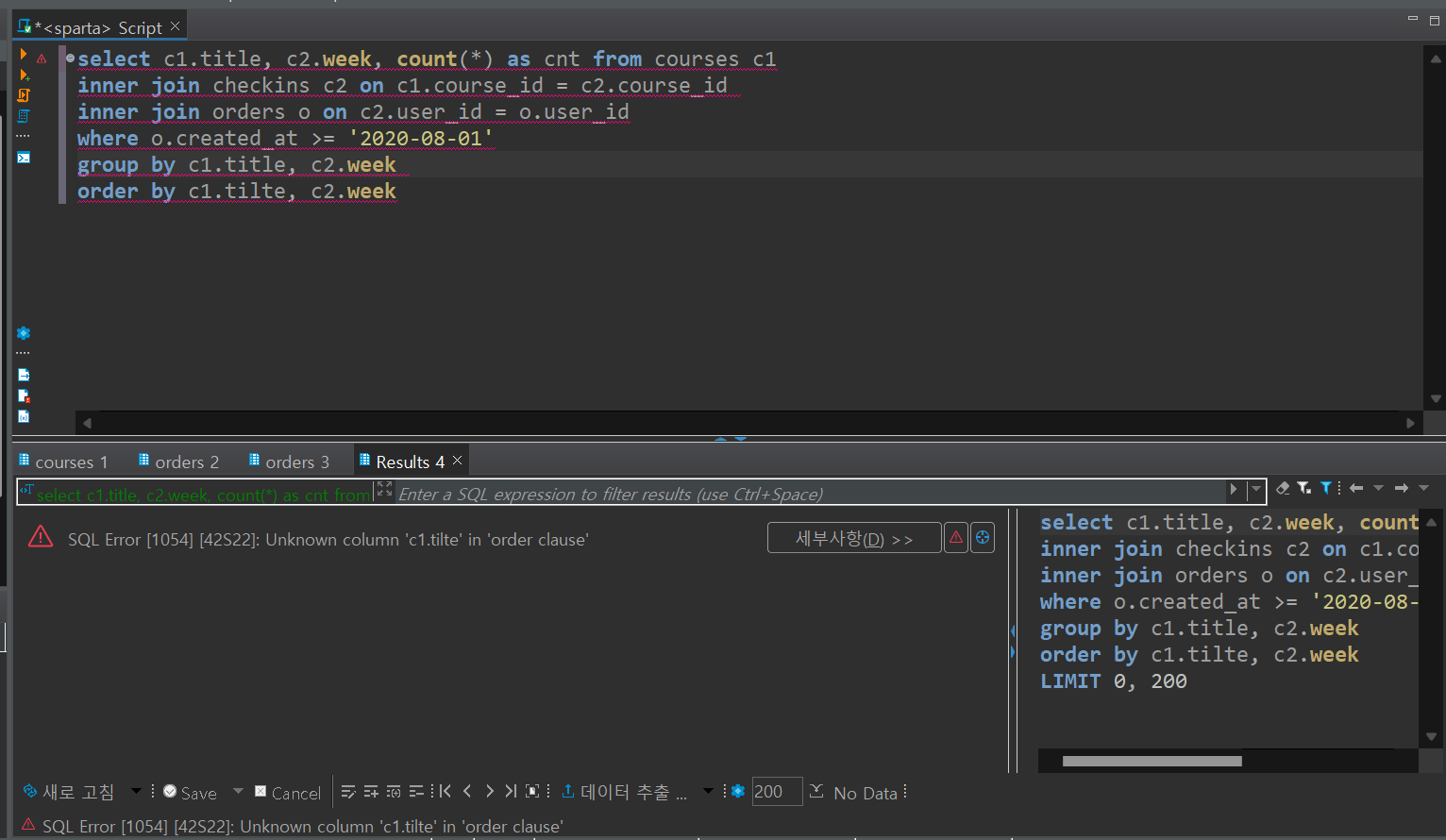
Task: Open the back history dropdown arrow
Action: coord(1378,488)
